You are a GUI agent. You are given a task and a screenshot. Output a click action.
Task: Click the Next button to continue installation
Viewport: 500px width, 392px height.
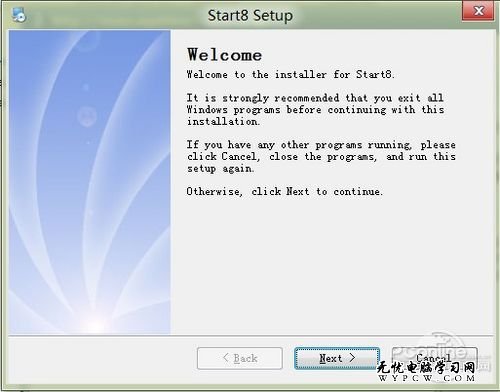coord(337,358)
